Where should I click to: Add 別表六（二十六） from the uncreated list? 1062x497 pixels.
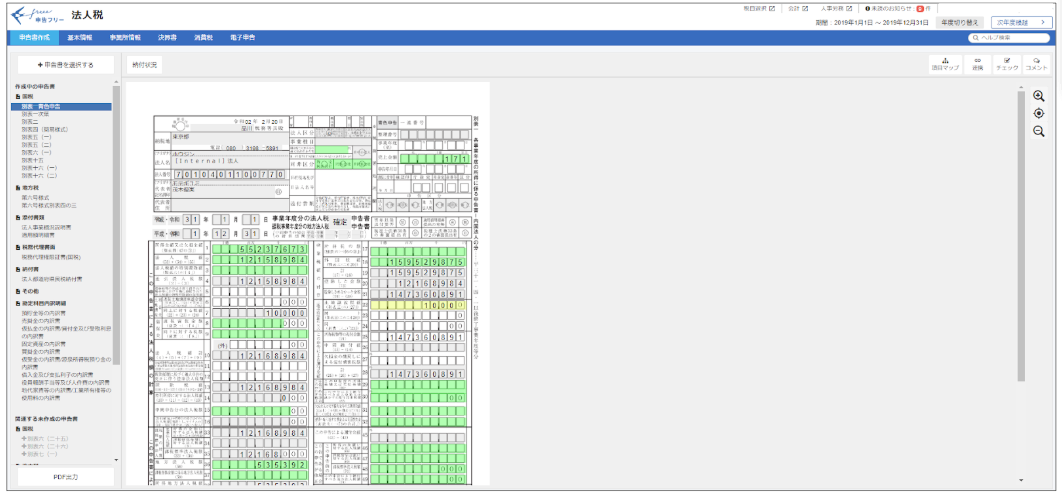click(44, 446)
